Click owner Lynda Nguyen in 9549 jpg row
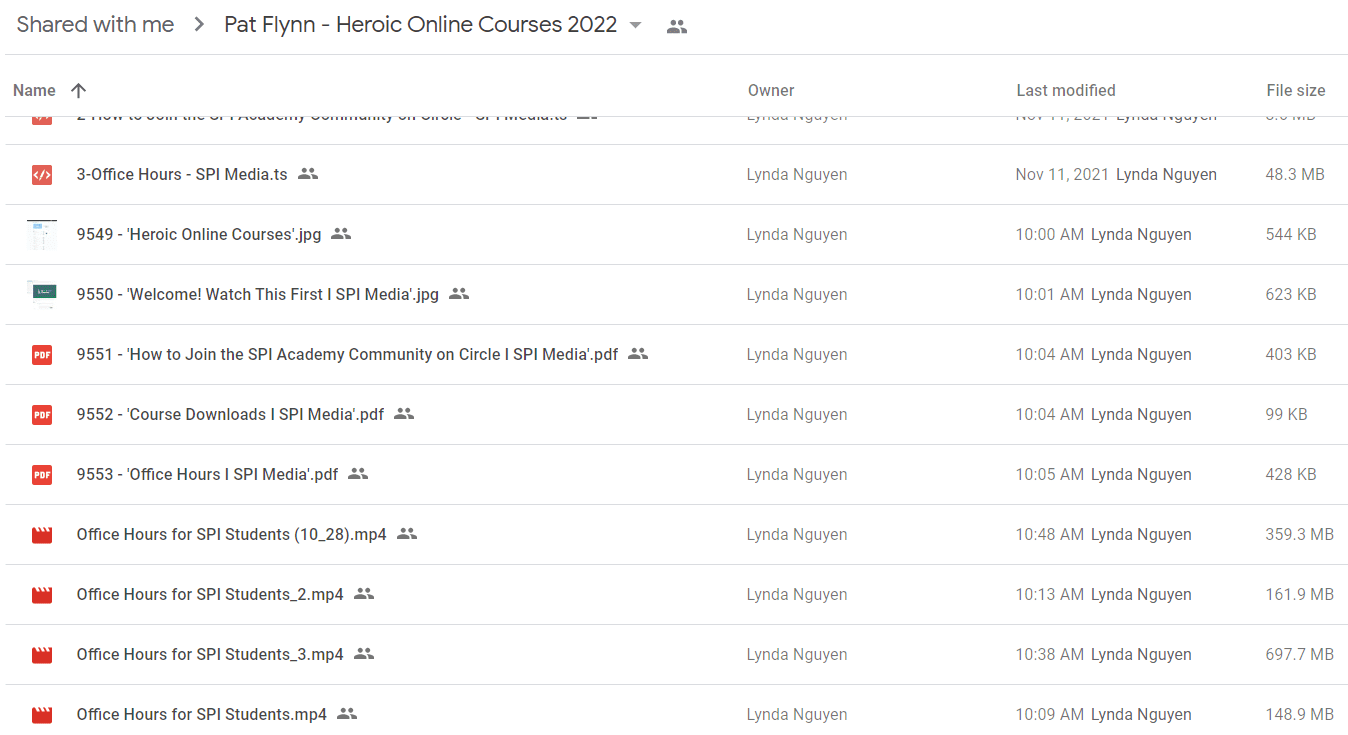This screenshot has width=1348, height=735. (797, 234)
